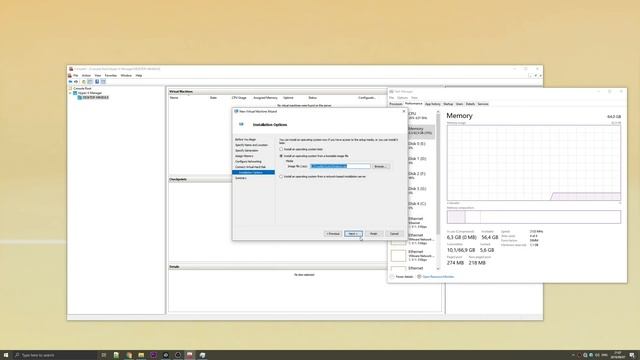Go to 'Specify Name and Location' wizard step

pos(251,145)
